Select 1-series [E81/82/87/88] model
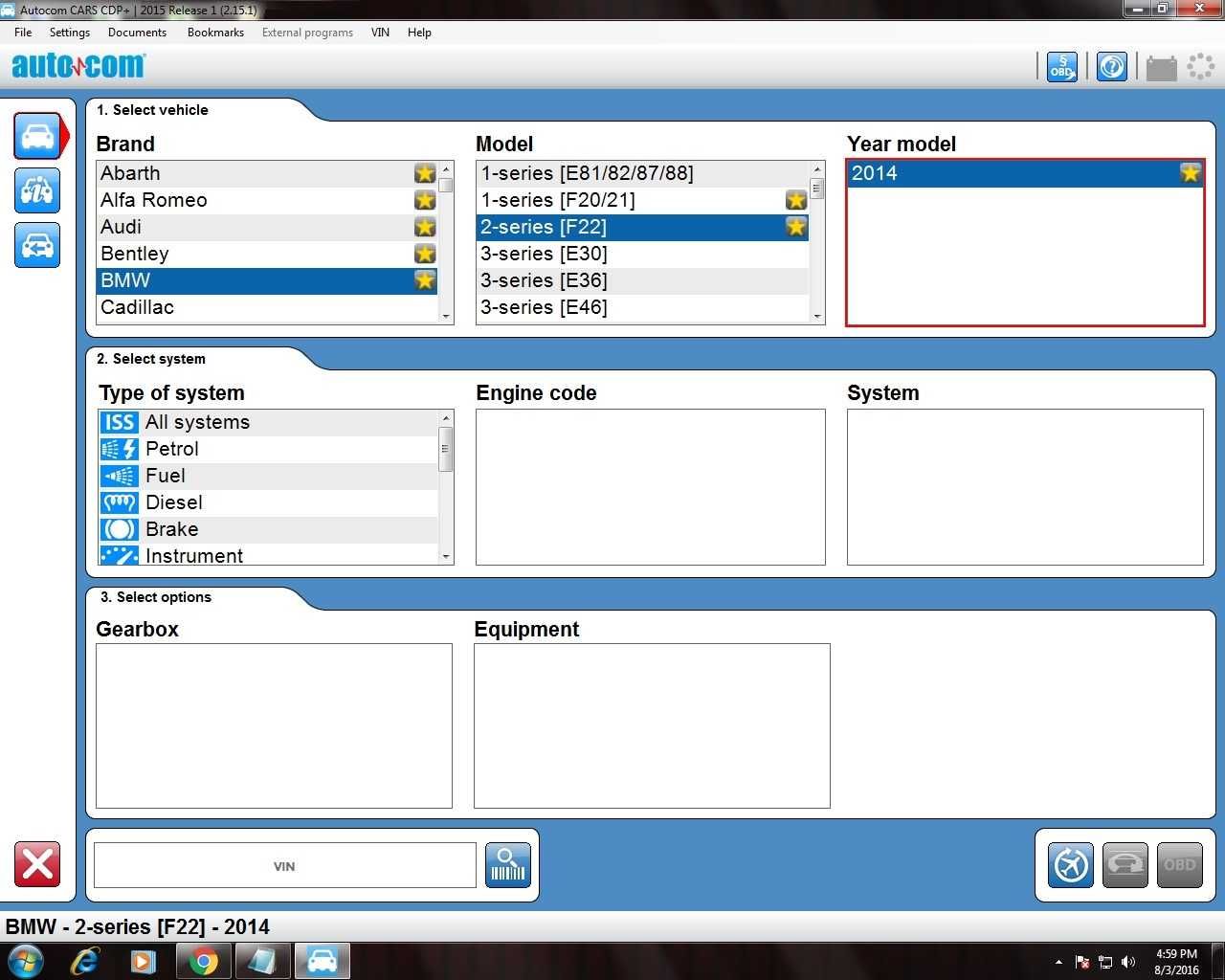 click(x=643, y=173)
